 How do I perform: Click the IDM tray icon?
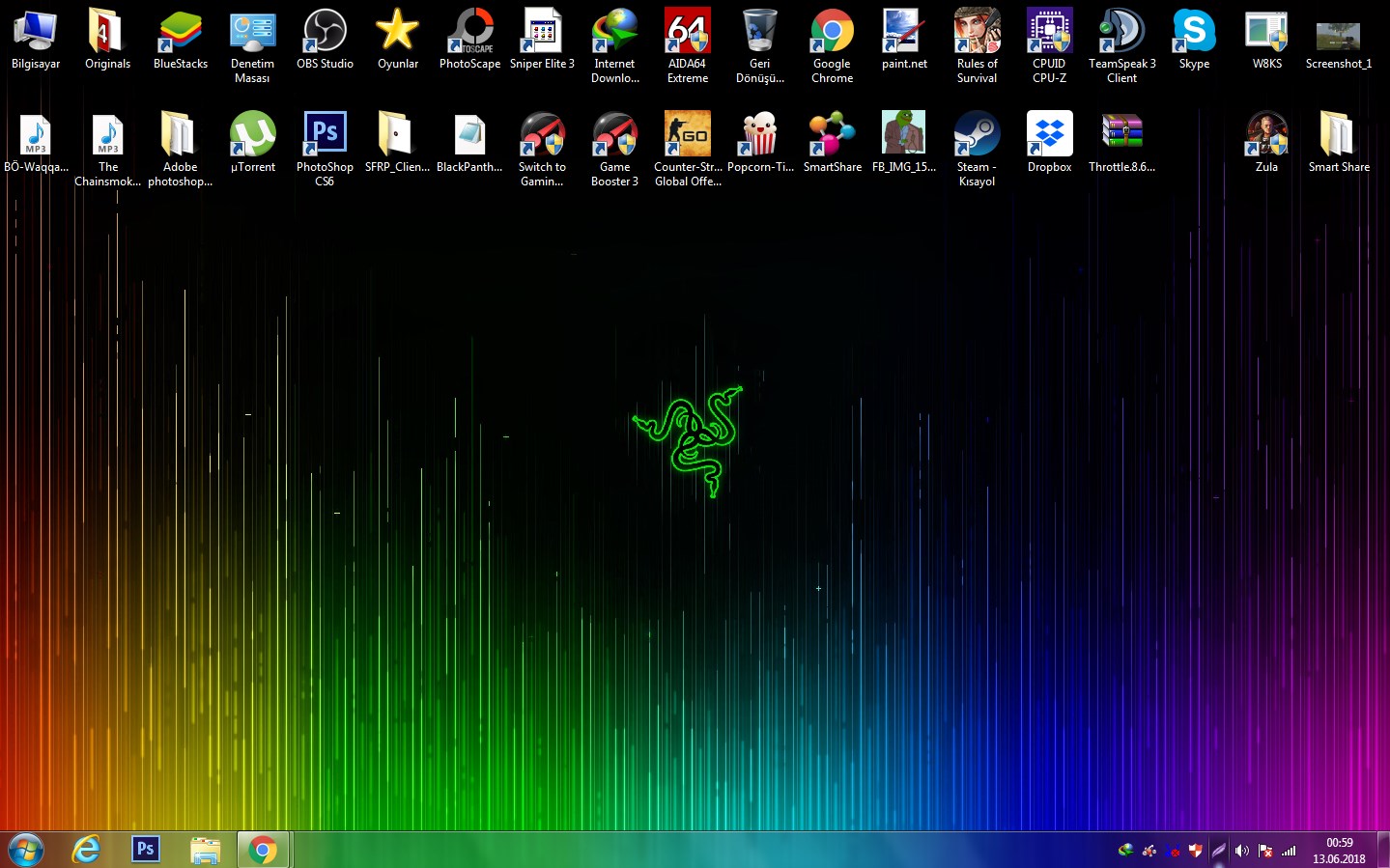click(1126, 851)
